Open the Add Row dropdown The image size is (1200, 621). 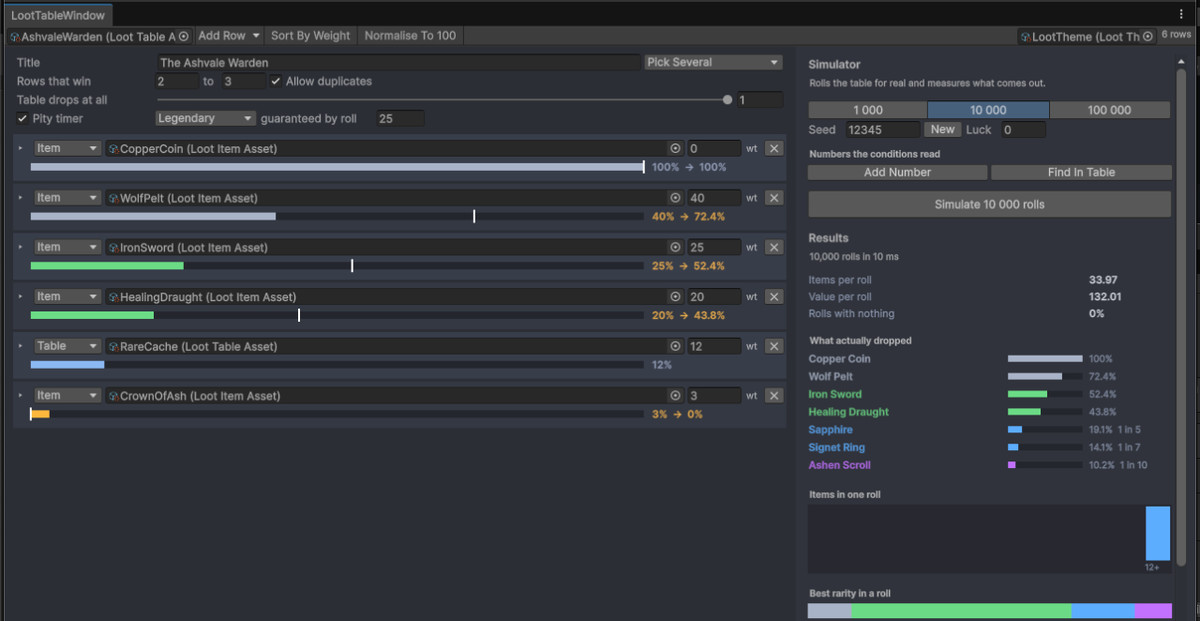click(x=229, y=36)
